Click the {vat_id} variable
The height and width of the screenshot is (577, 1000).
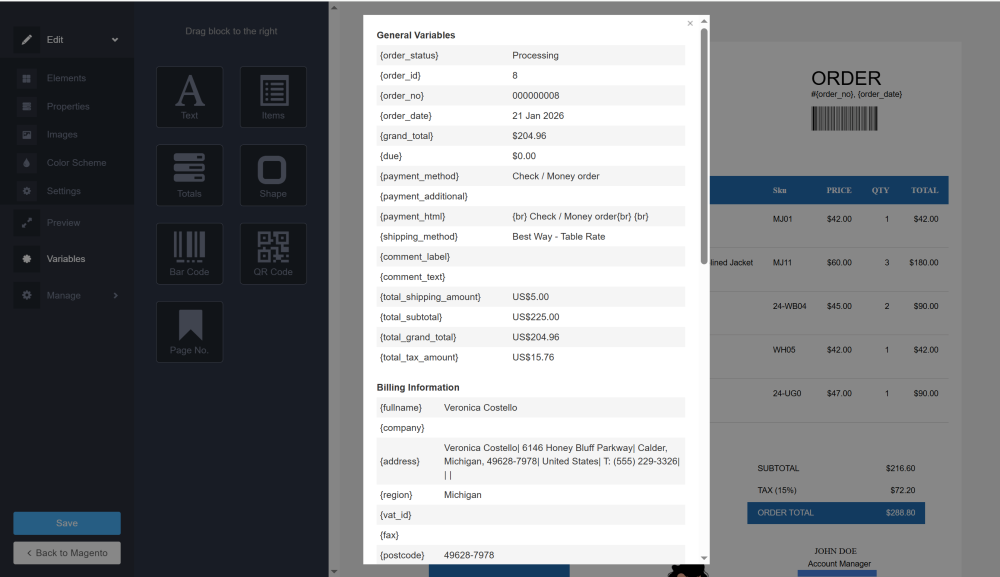(x=395, y=515)
